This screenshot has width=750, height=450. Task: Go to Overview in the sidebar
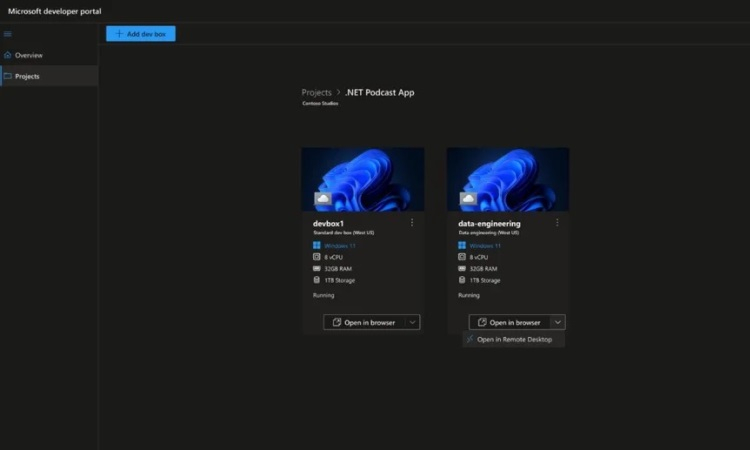pos(29,55)
